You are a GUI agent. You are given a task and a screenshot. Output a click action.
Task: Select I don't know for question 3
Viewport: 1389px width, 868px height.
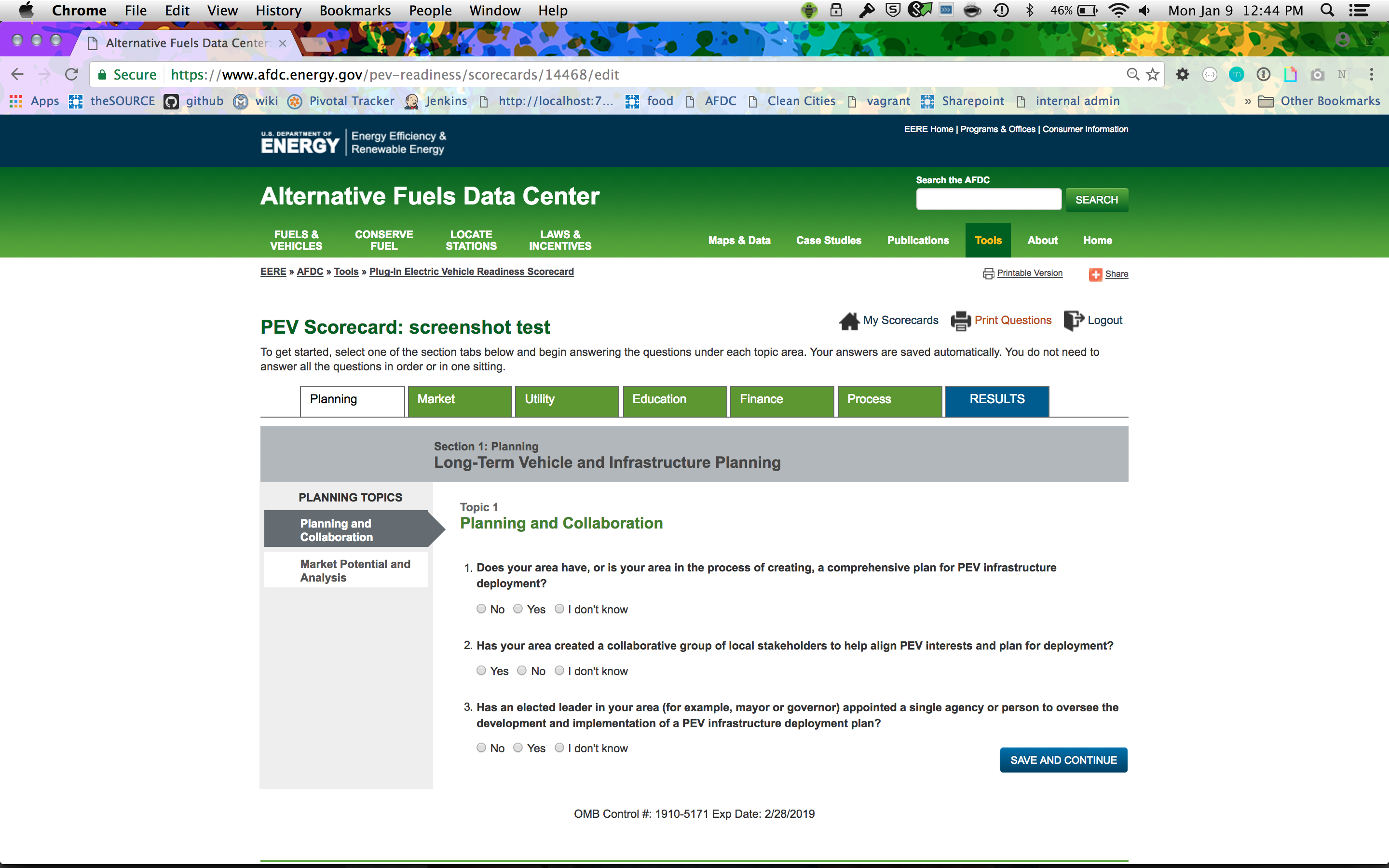[559, 747]
